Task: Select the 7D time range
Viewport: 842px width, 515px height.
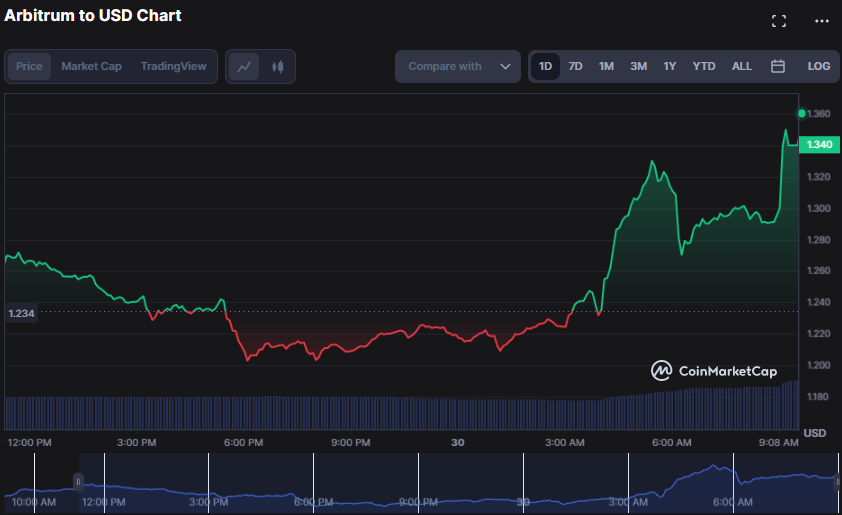Action: click(x=575, y=67)
